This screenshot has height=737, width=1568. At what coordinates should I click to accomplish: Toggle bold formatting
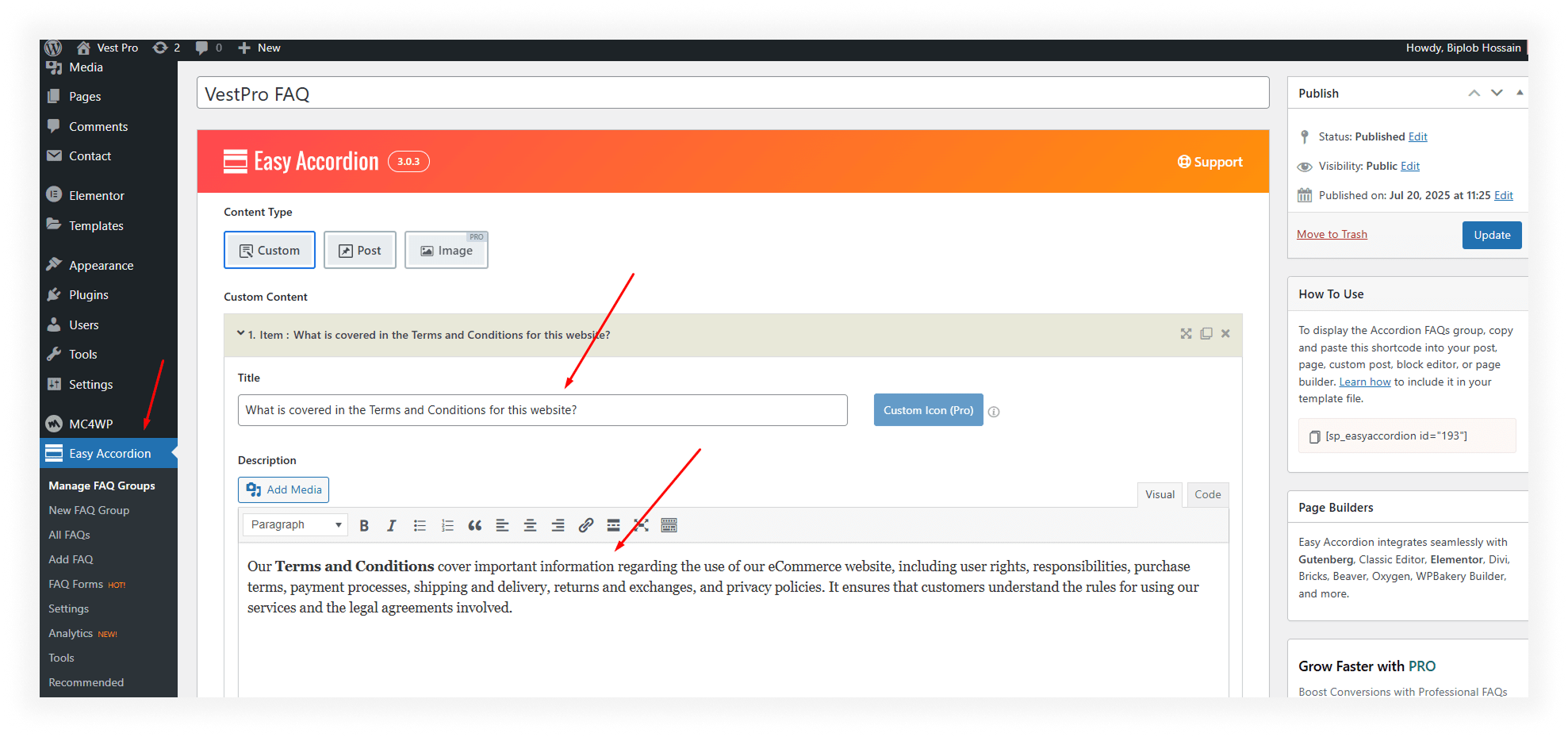point(364,525)
